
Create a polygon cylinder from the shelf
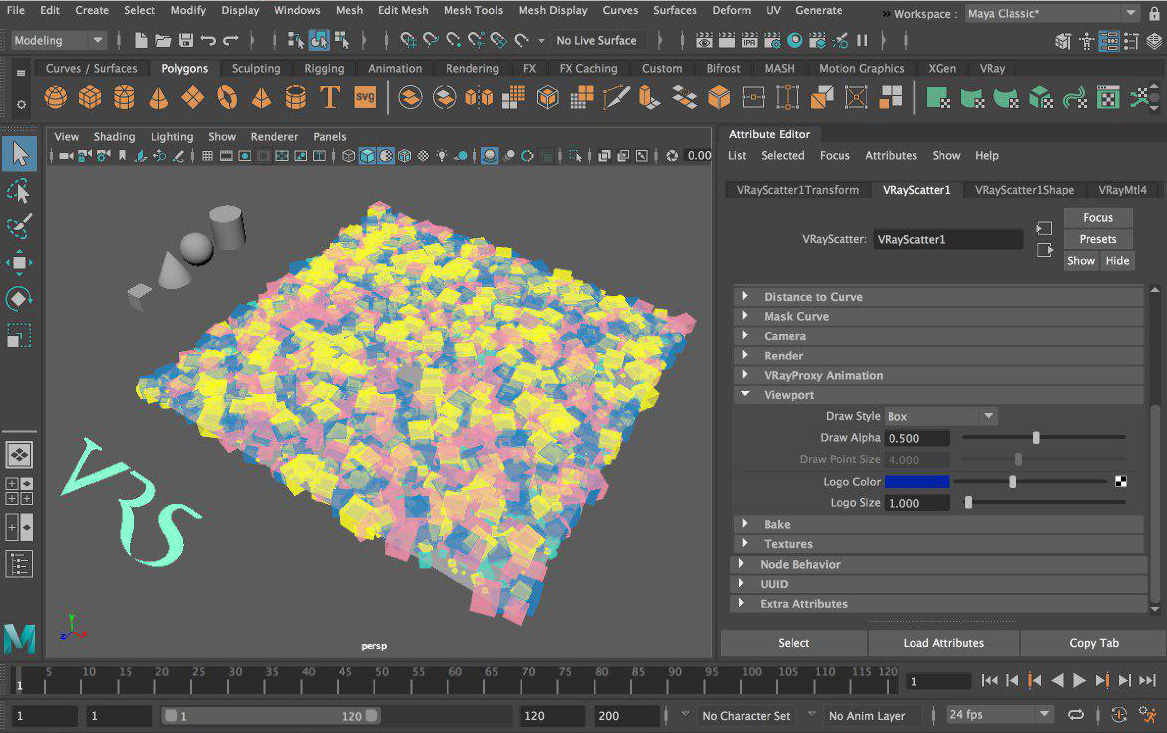(124, 97)
